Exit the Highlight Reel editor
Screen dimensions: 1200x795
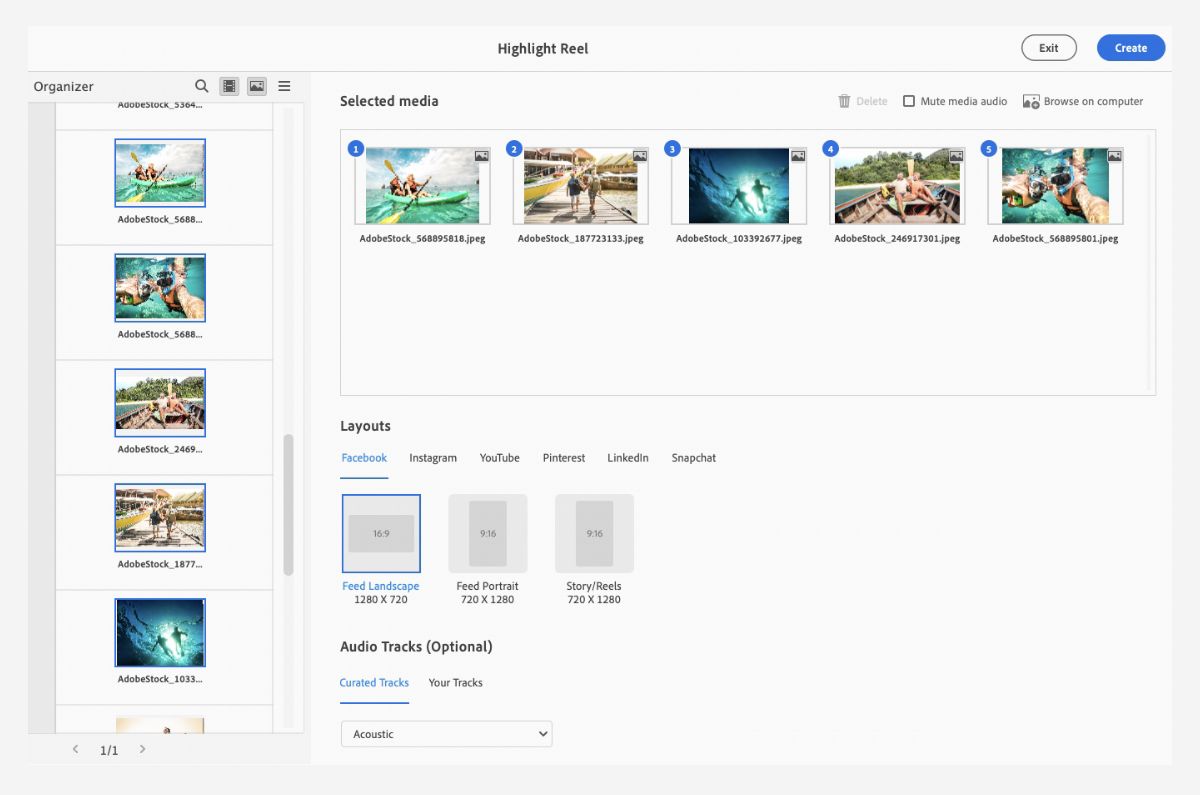[1048, 47]
